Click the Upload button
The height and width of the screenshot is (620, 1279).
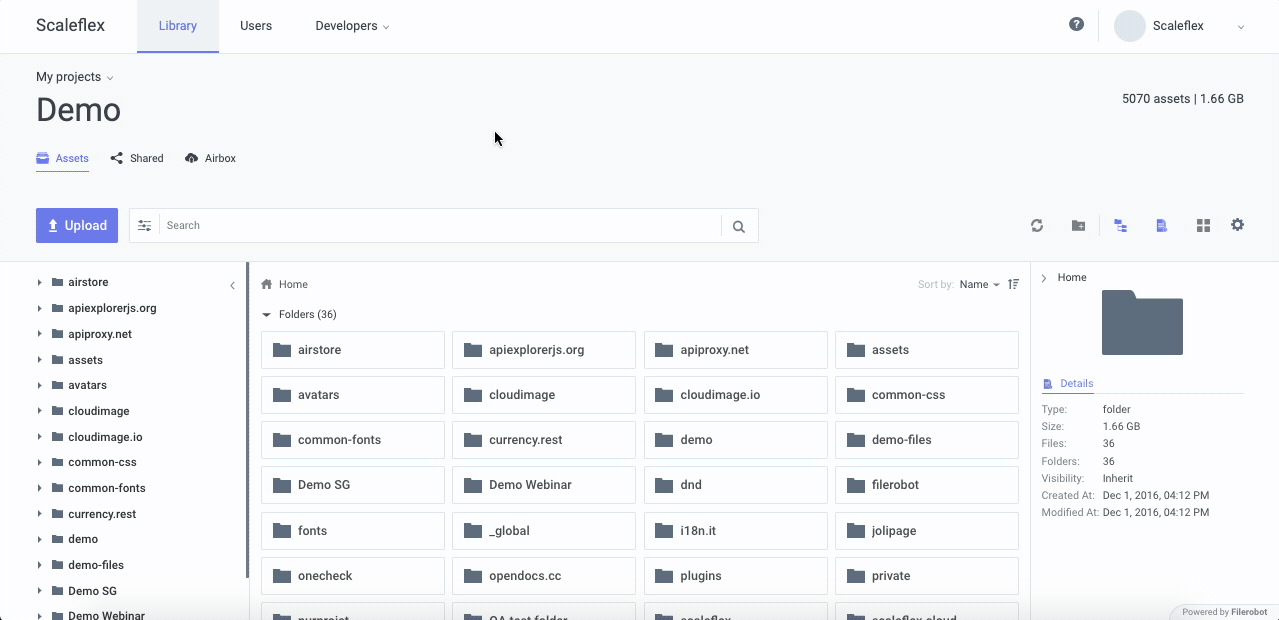[x=77, y=226]
